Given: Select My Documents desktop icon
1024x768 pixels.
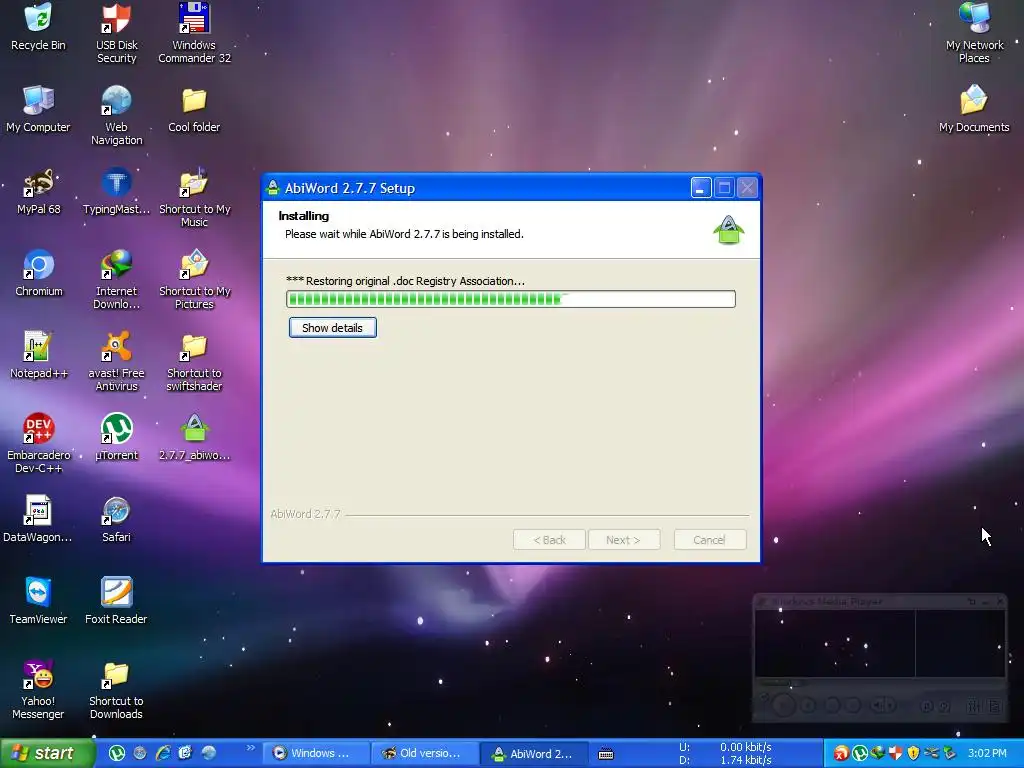Looking at the screenshot, I should (x=974, y=108).
